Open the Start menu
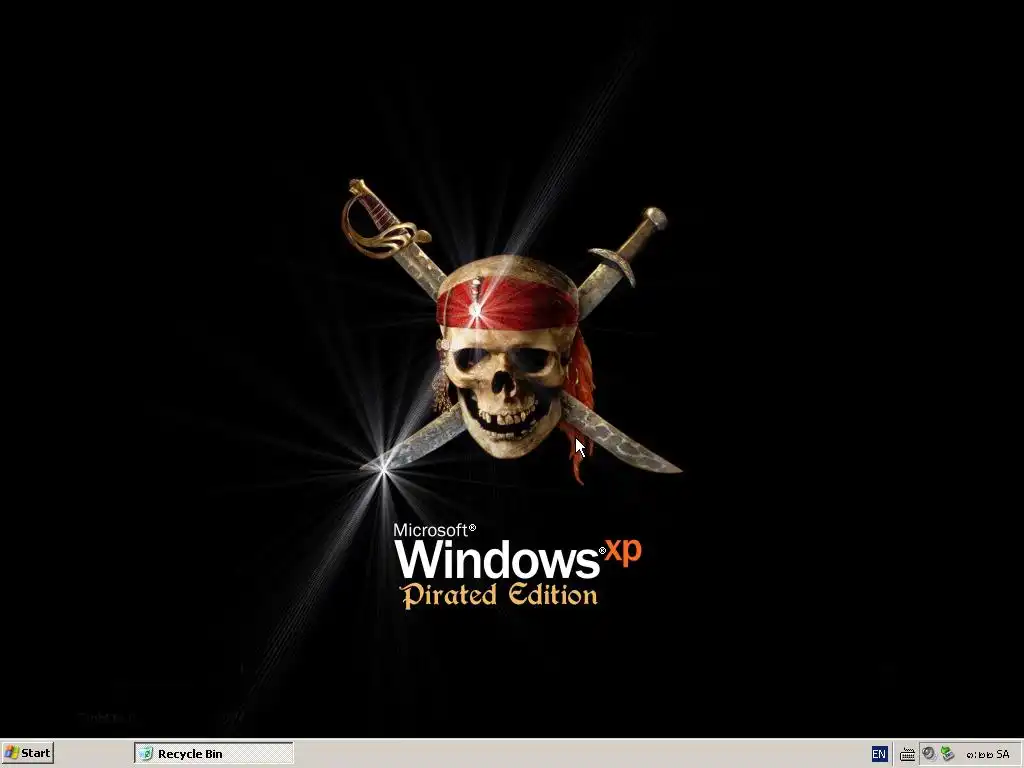The height and width of the screenshot is (768, 1024). click(27, 753)
